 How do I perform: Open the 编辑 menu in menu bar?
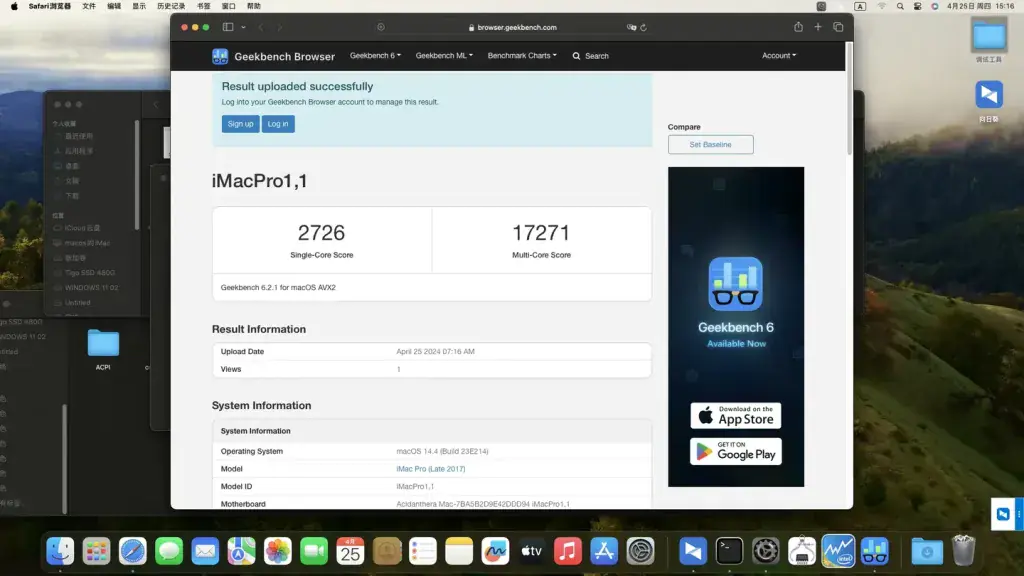114,6
